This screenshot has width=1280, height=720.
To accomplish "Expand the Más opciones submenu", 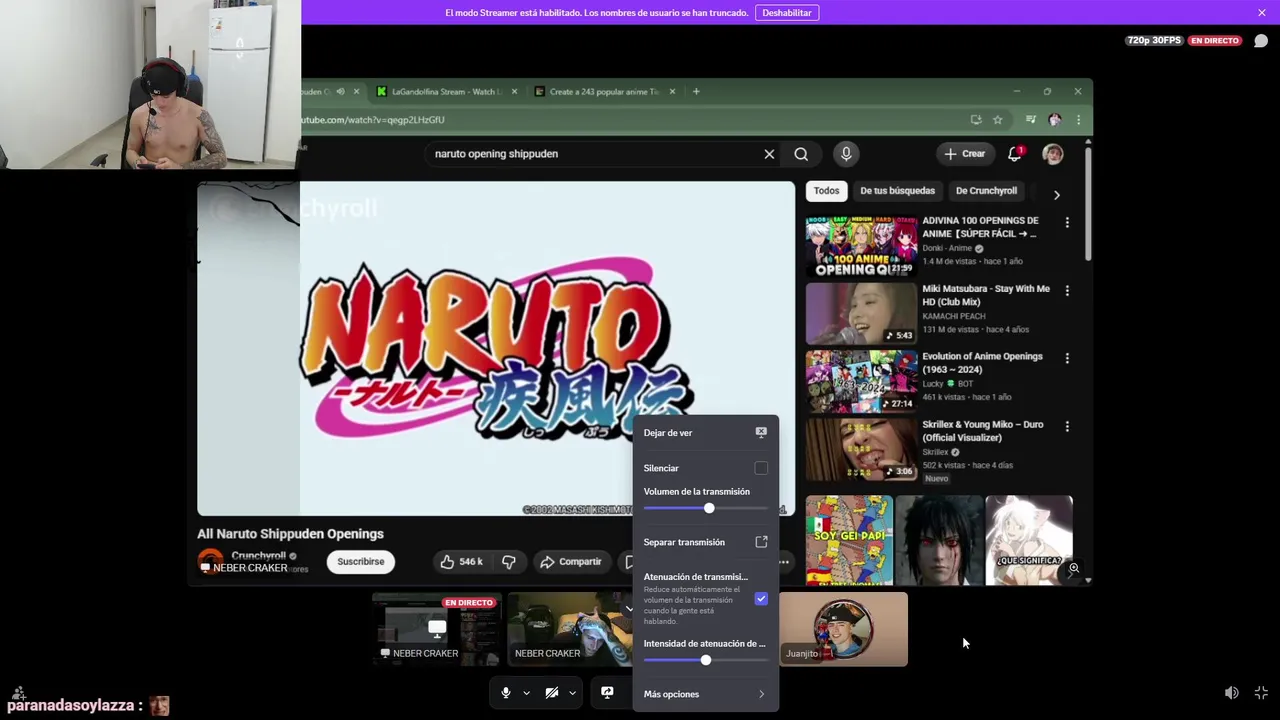I will coord(705,694).
